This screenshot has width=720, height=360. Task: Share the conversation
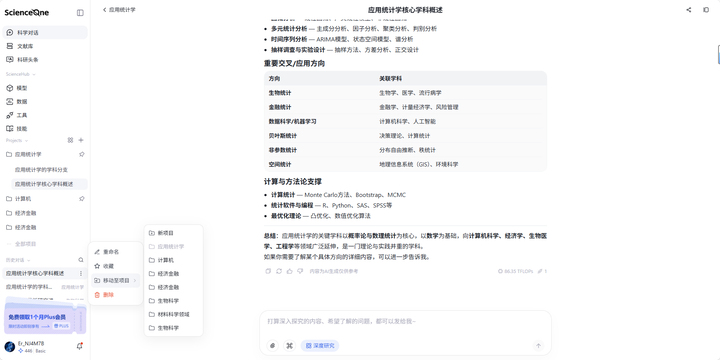[x=688, y=10]
